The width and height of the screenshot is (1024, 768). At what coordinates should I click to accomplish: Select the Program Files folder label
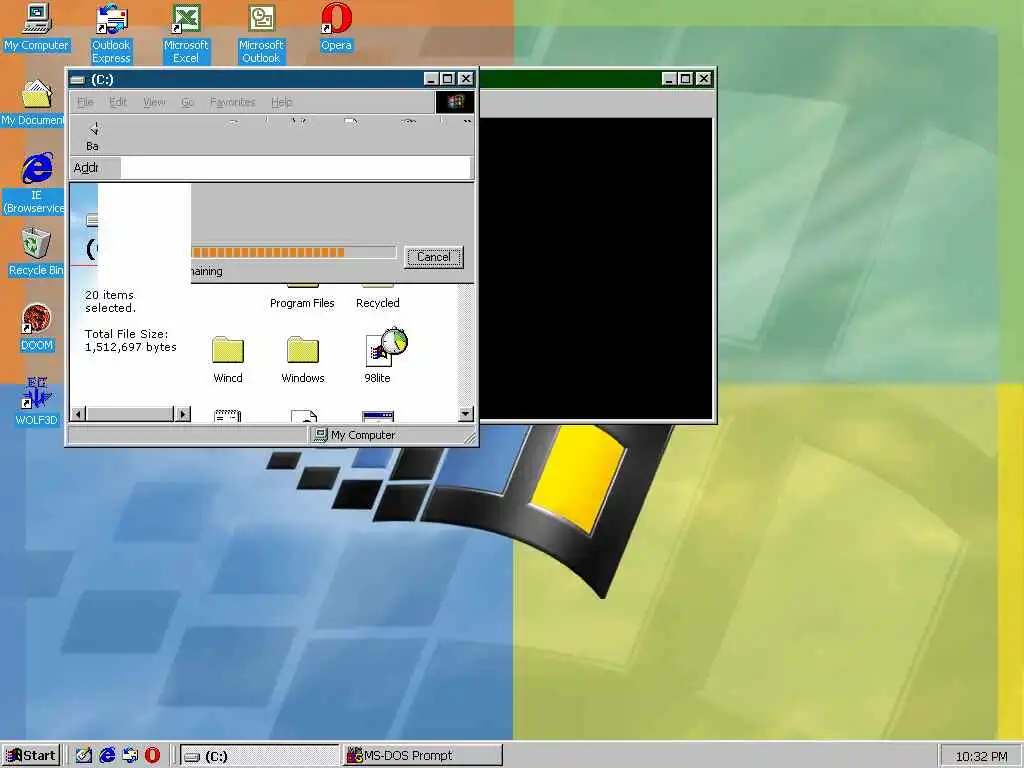click(302, 303)
